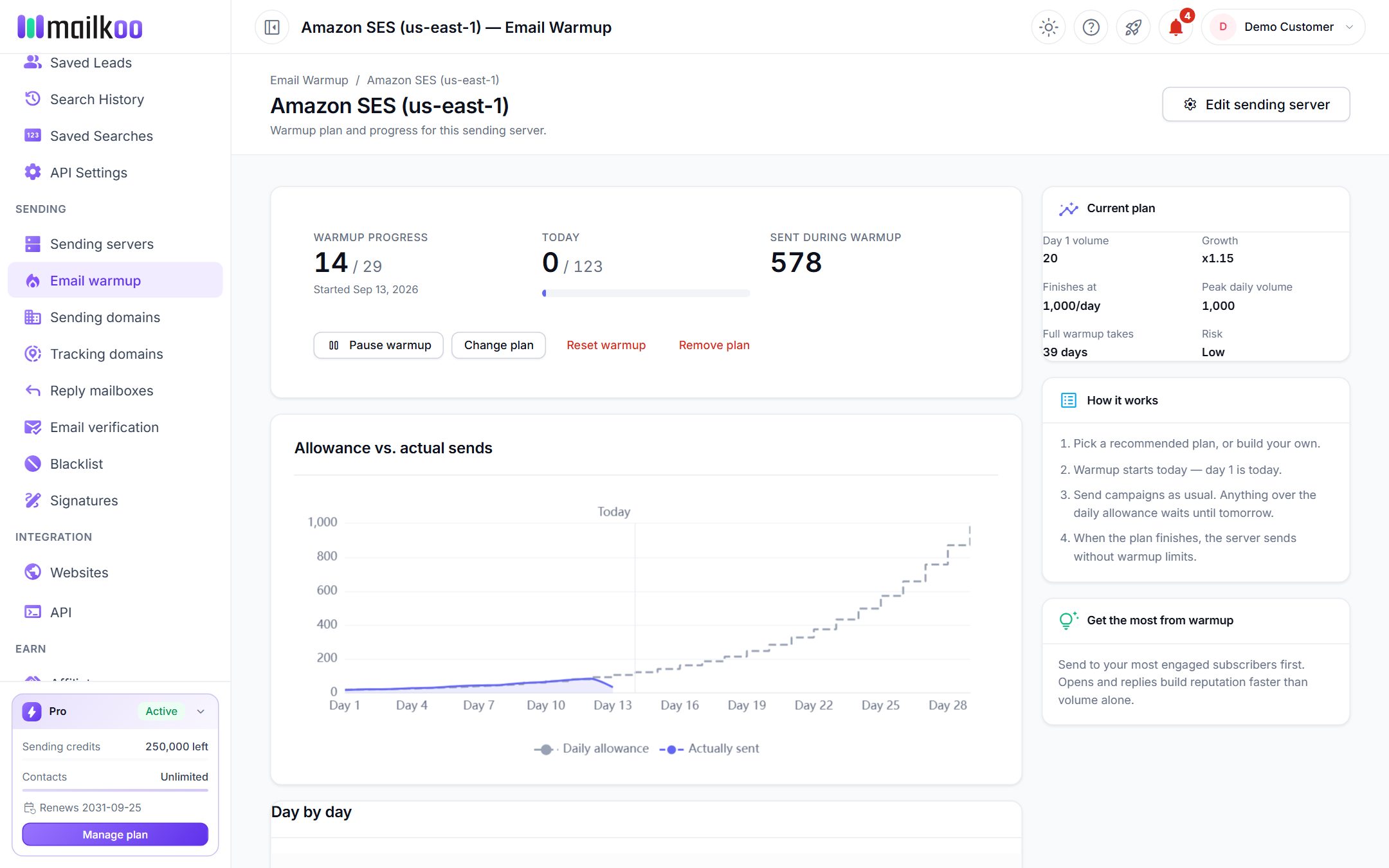Click the Sending servers icon
The image size is (1389, 868).
tap(33, 244)
